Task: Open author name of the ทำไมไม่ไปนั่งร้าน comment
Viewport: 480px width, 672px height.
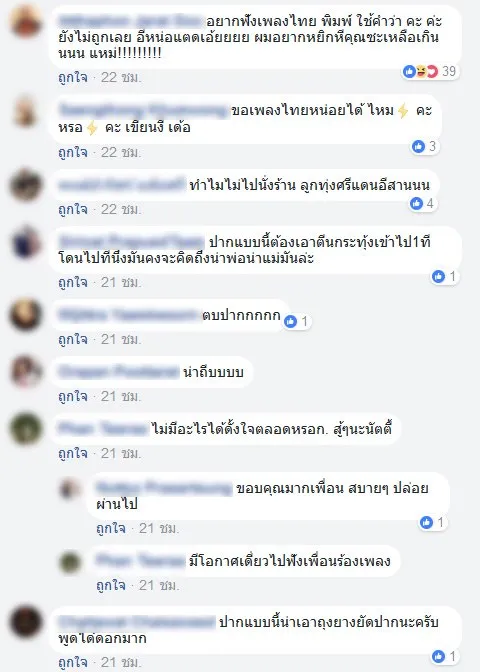Action: point(121,185)
